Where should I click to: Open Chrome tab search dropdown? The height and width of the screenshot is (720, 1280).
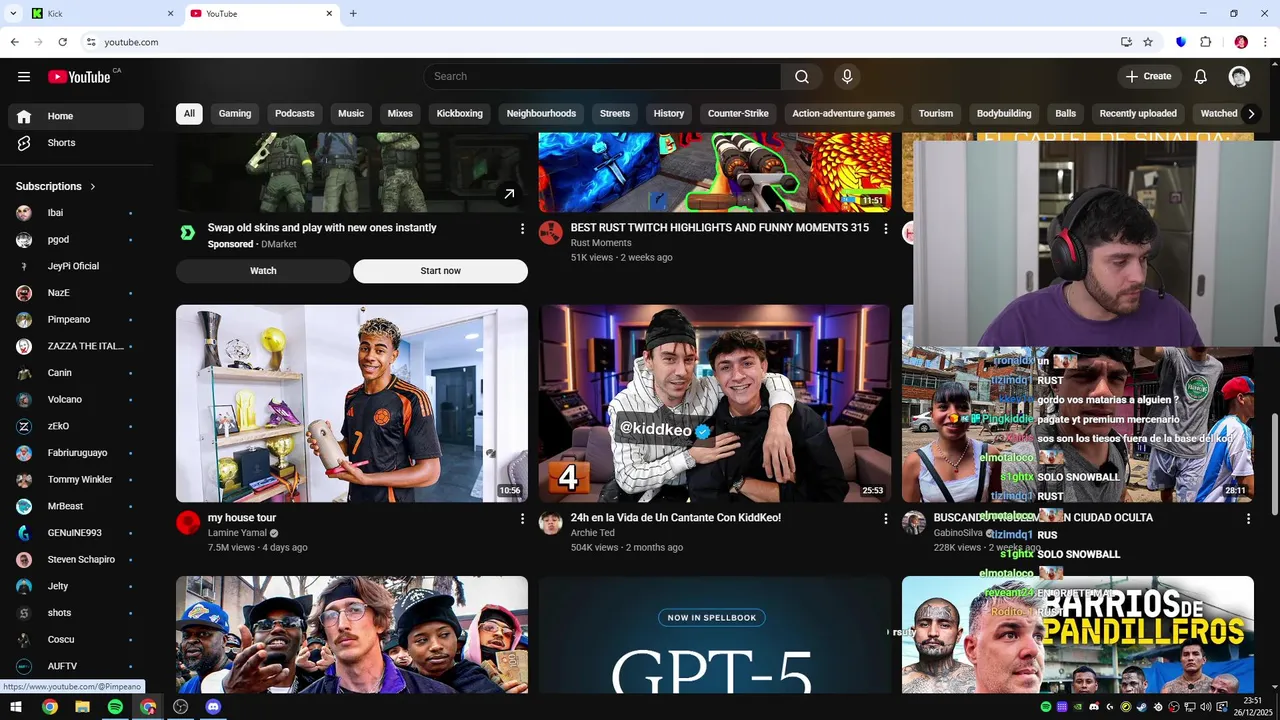point(13,13)
